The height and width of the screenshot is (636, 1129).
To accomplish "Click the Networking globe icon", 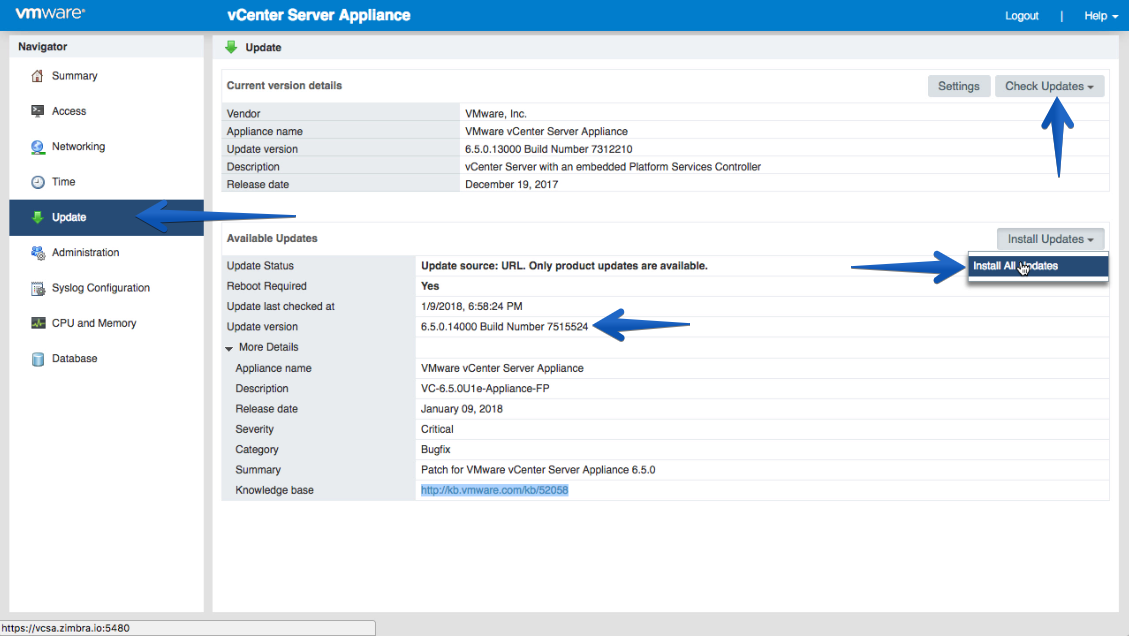I will (37, 147).
